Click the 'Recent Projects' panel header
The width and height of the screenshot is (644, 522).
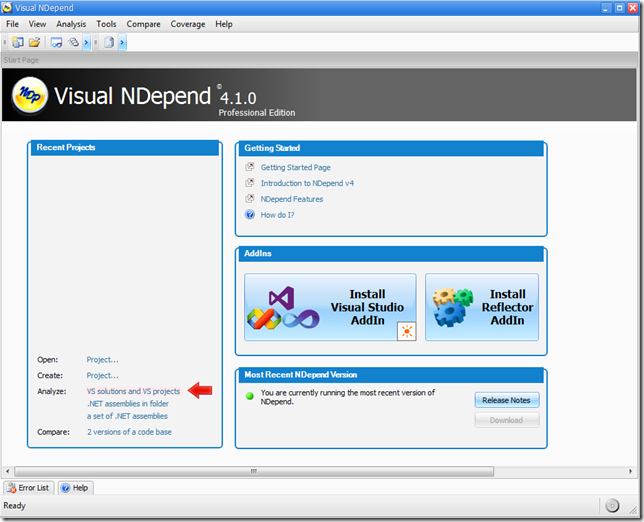point(125,147)
